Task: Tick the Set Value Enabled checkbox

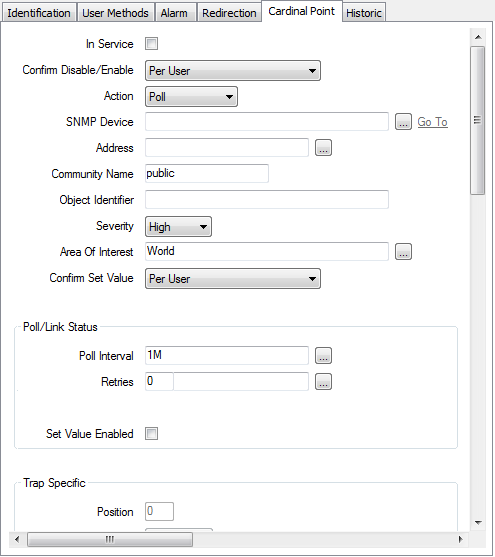Action: click(x=151, y=434)
